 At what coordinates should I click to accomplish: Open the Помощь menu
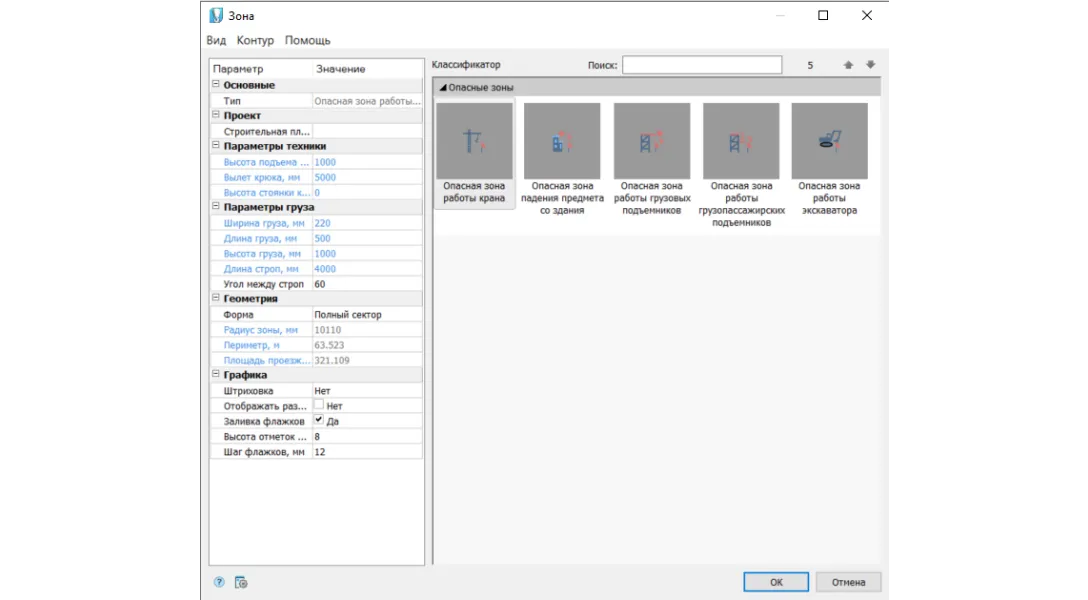[307, 40]
